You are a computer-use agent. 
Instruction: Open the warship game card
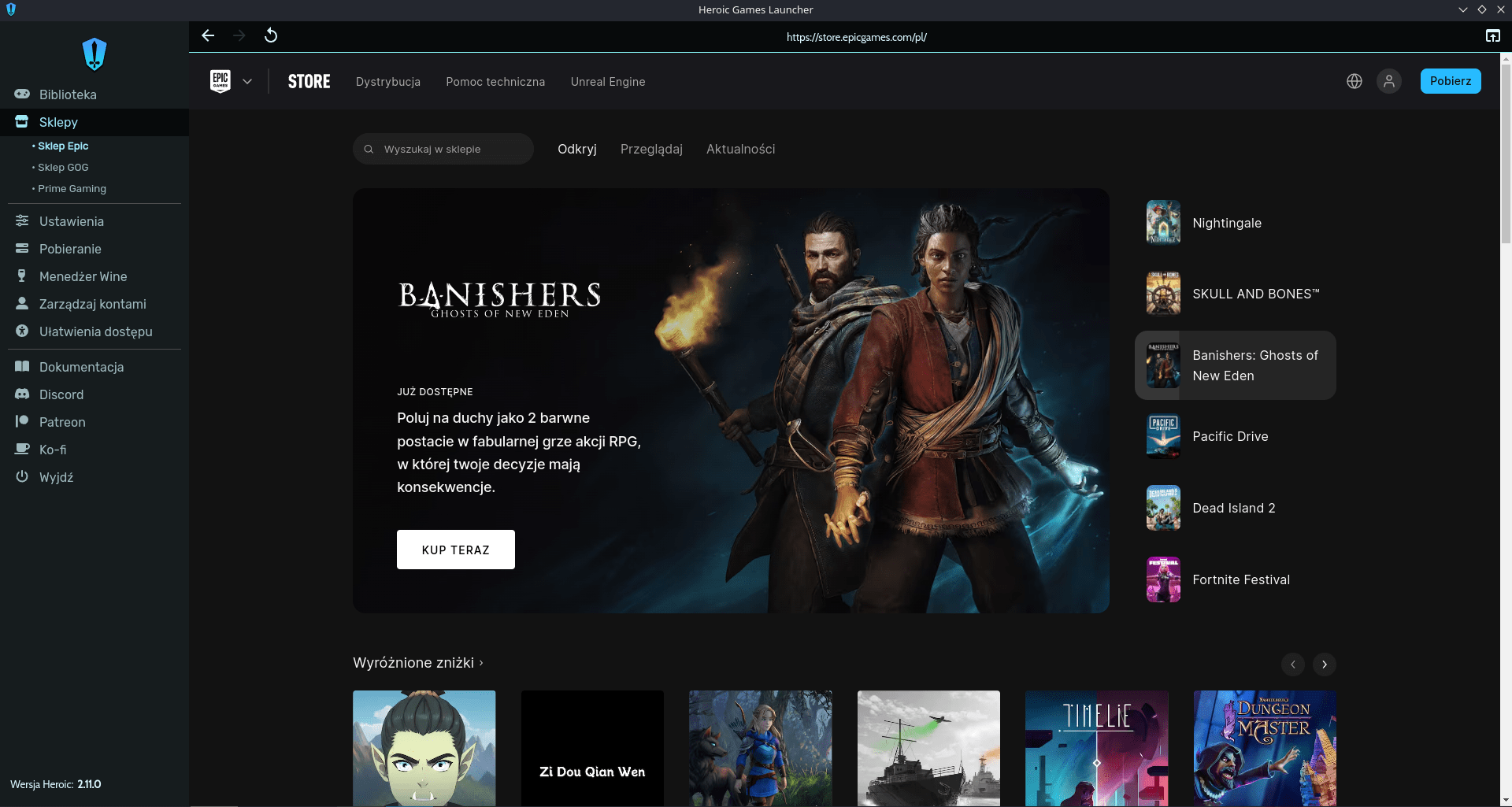[928, 748]
